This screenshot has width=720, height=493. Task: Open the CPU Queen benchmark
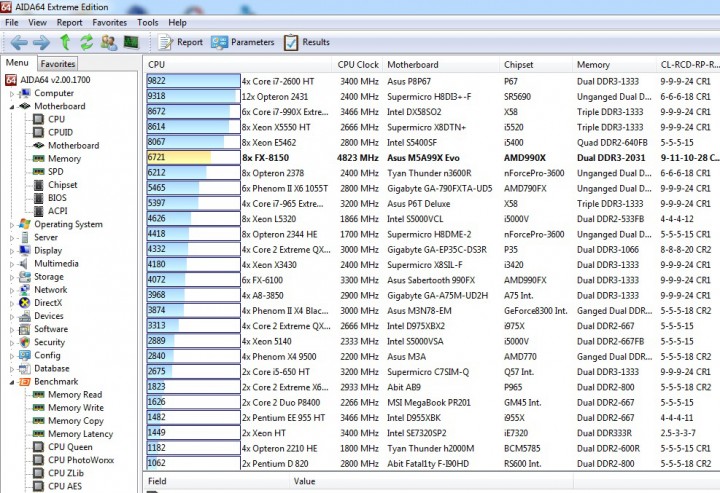(x=70, y=447)
